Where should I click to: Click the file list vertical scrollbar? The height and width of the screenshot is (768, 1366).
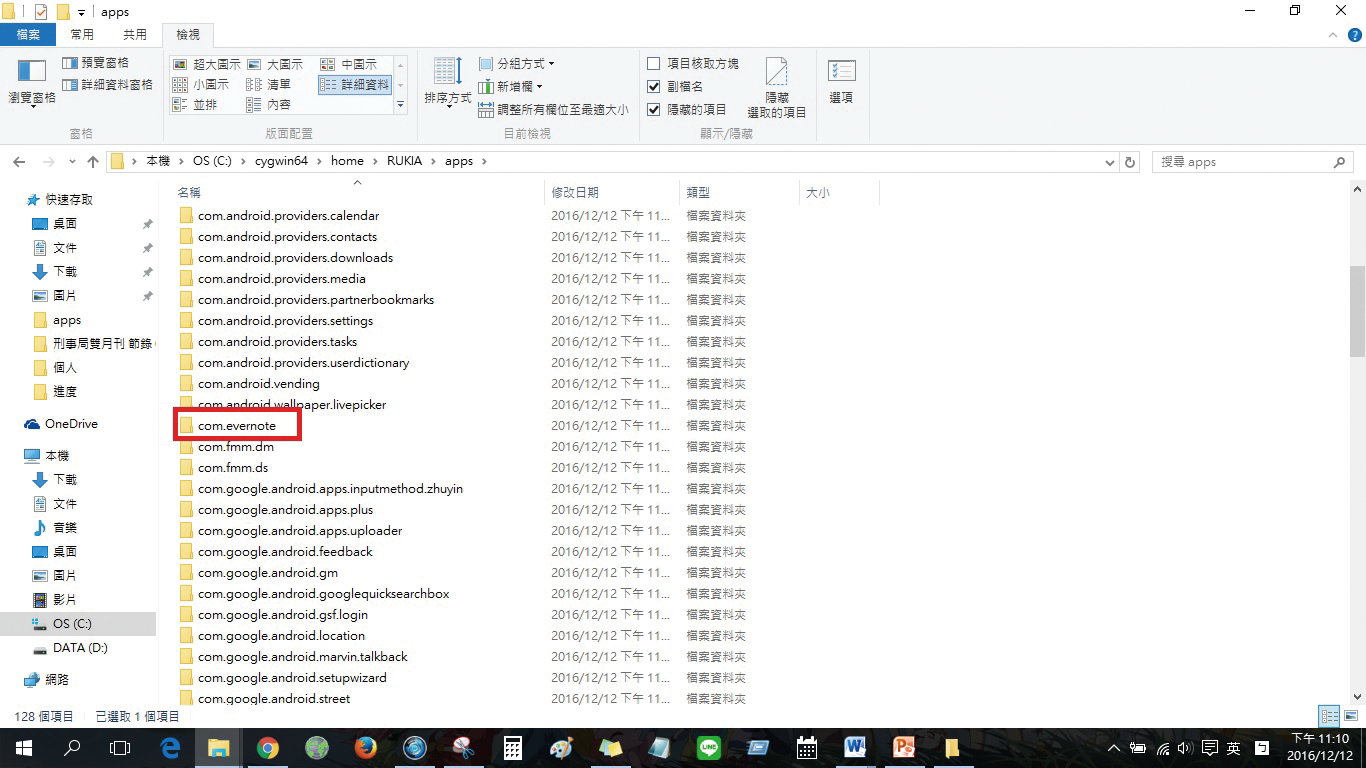1357,310
